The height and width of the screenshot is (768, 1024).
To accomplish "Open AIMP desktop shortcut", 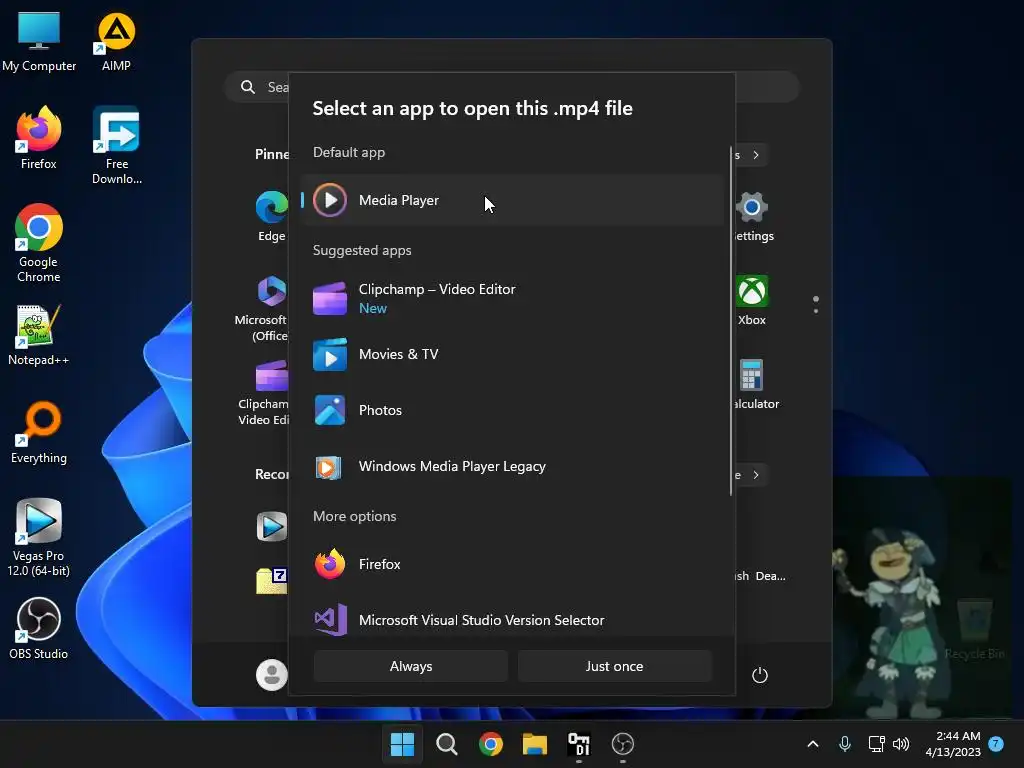I will tap(116, 42).
